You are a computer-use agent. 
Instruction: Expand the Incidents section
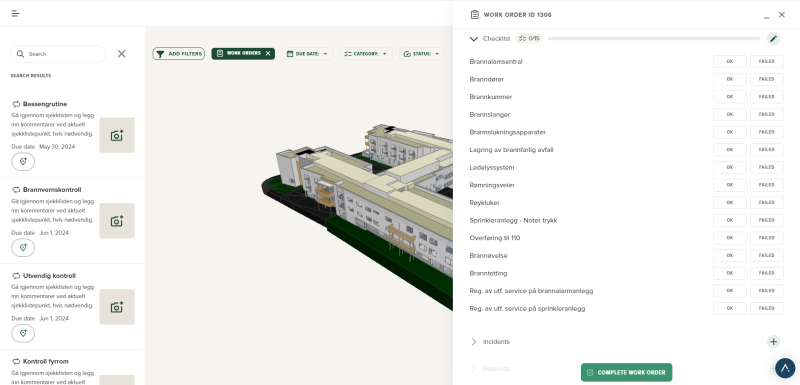[x=474, y=342]
